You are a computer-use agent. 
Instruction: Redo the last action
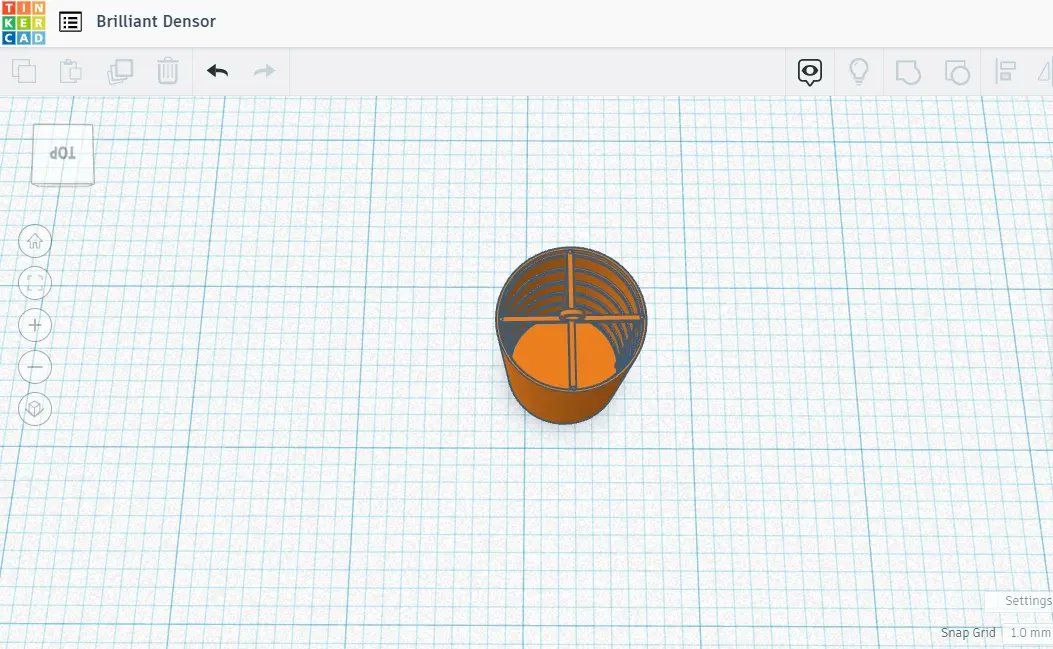[x=265, y=71]
